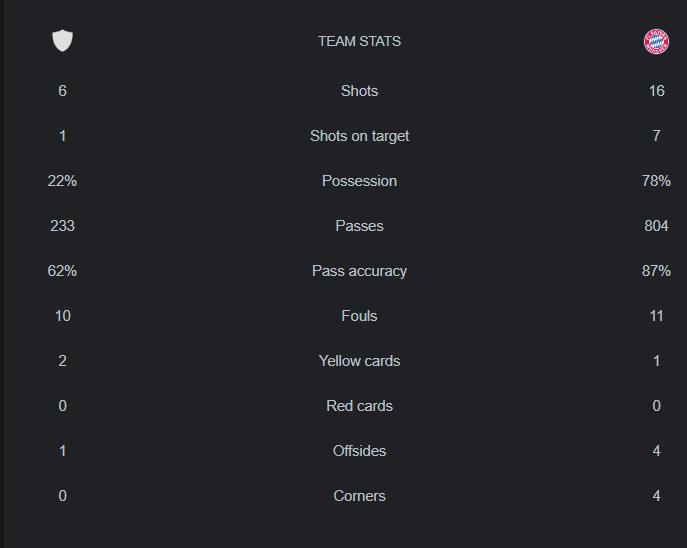This screenshot has width=687, height=548.
Task: Select the Fouls row label
Action: click(x=359, y=316)
